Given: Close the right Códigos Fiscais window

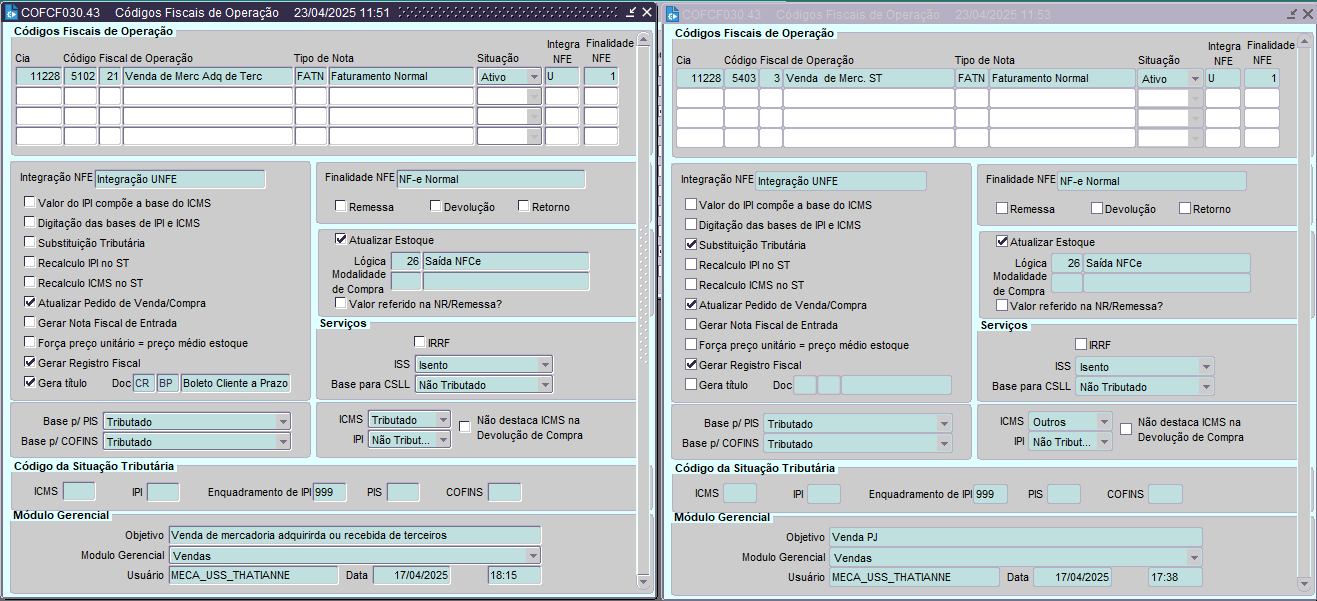Looking at the screenshot, I should (1307, 15).
